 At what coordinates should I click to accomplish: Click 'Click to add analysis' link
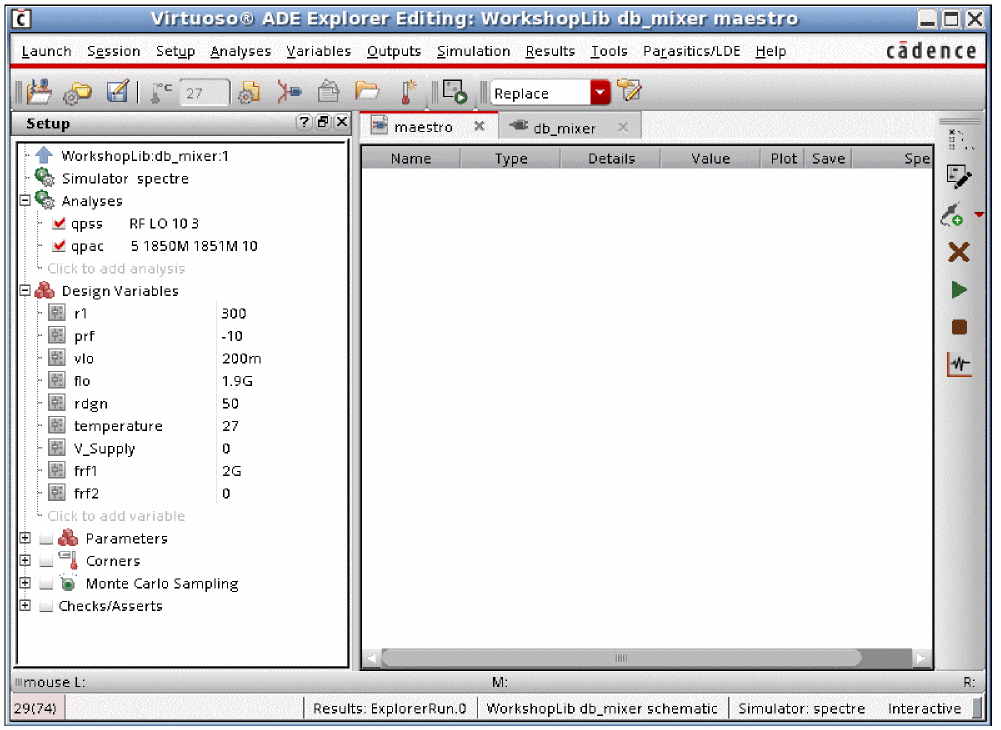pos(116,269)
